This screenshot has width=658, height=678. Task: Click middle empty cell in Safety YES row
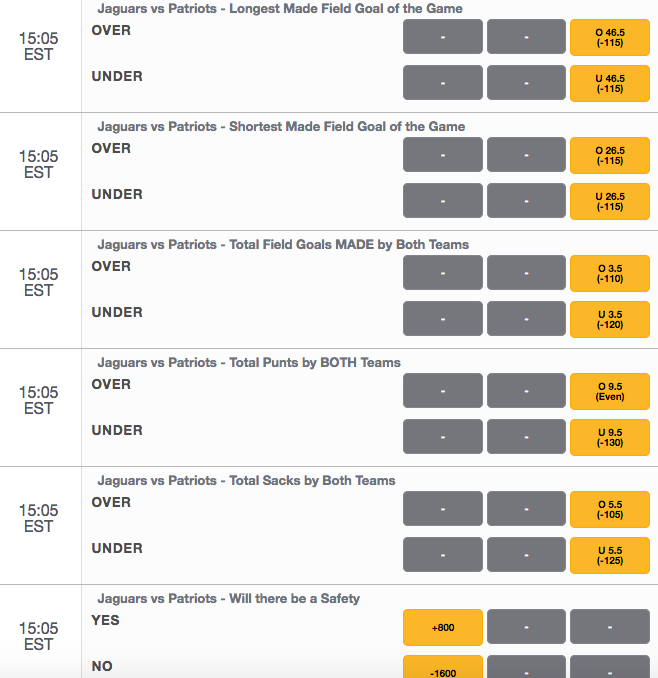(x=526, y=627)
